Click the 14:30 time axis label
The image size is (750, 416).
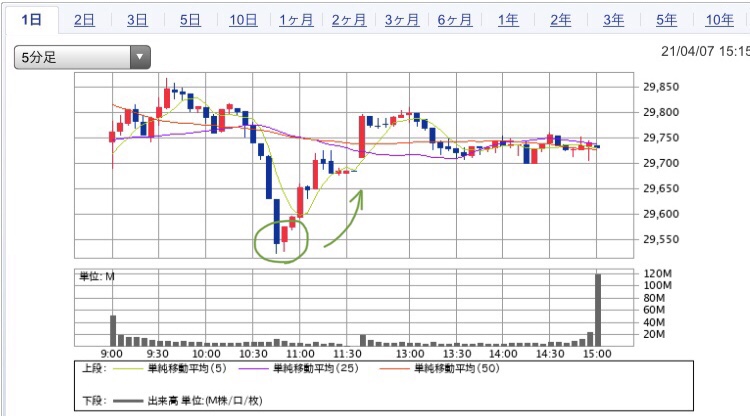(x=550, y=354)
